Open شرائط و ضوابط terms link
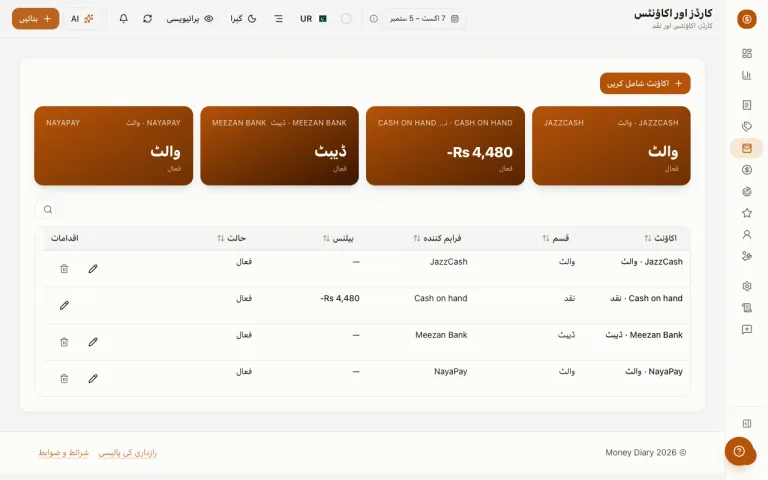Screen dimensions: 768x480 pos(63,453)
